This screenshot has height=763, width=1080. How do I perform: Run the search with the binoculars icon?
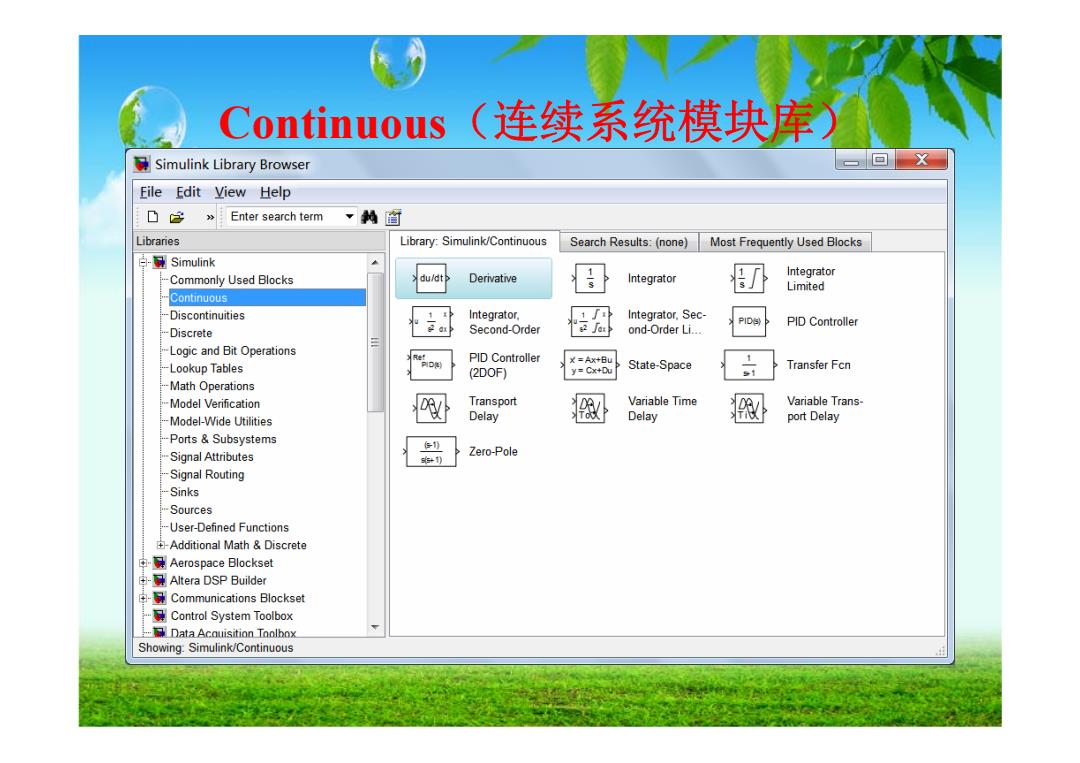tap(369, 217)
